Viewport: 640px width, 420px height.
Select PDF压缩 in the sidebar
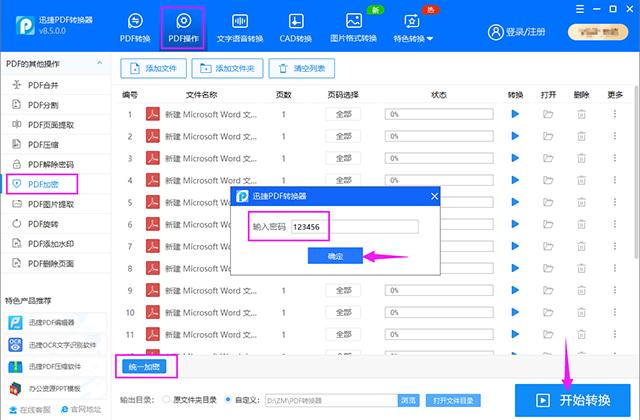56,144
